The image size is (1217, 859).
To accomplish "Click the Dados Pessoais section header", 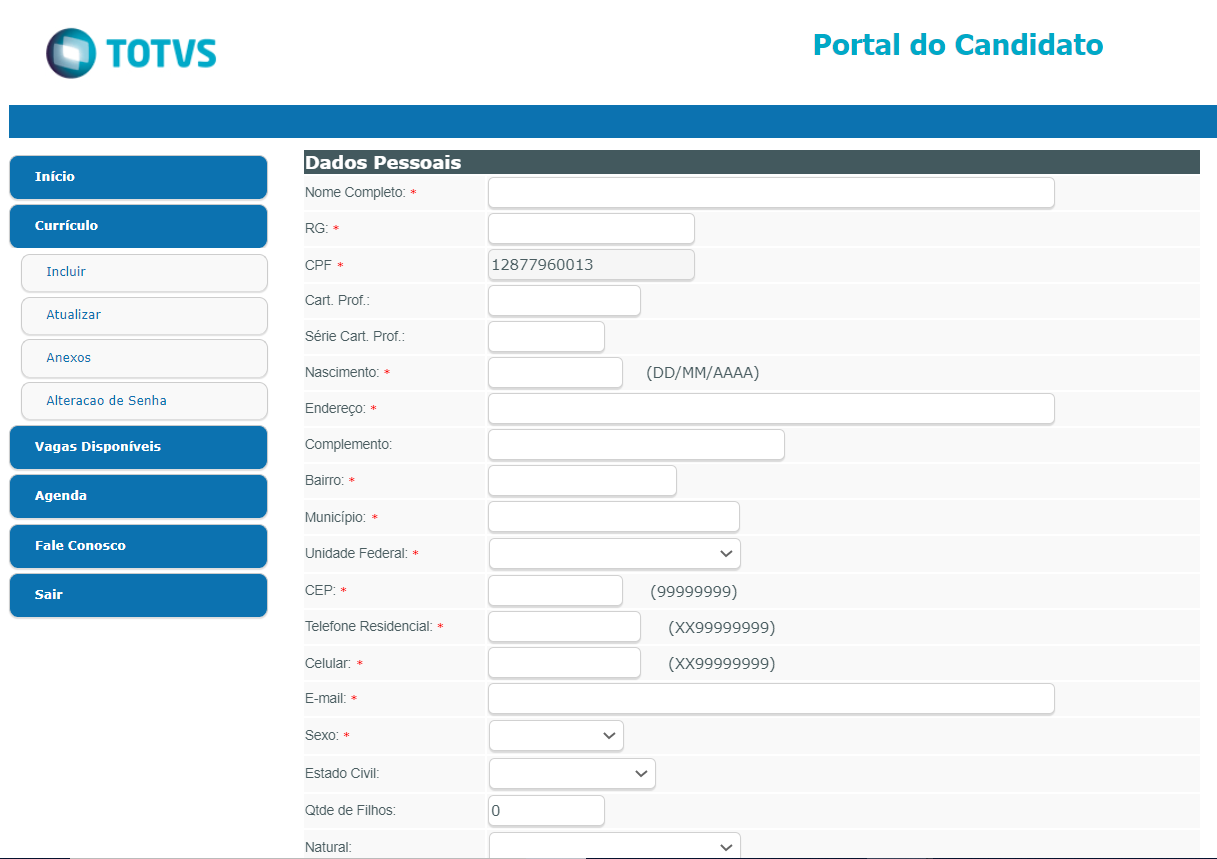I will (x=751, y=162).
